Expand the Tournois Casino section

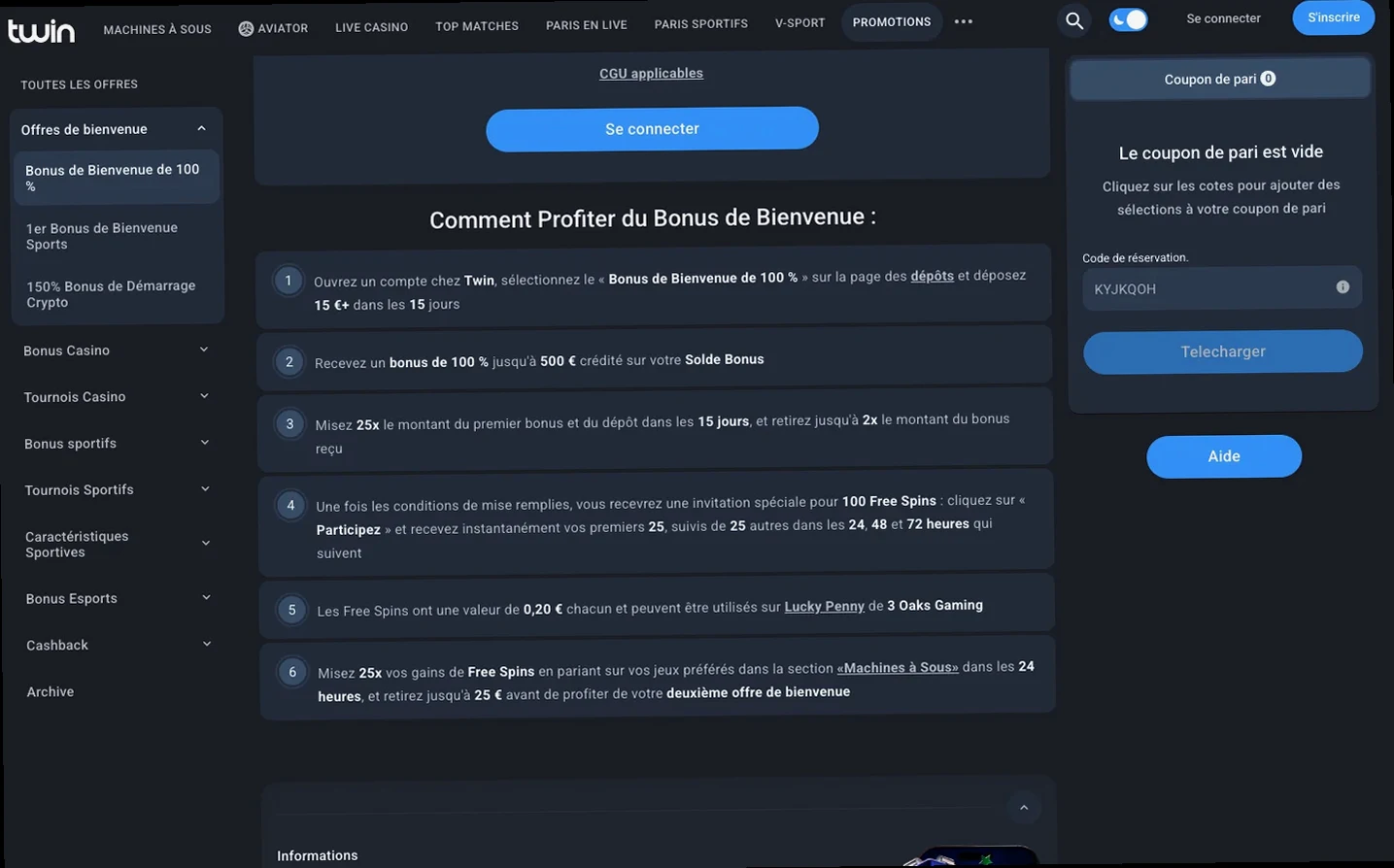[204, 396]
